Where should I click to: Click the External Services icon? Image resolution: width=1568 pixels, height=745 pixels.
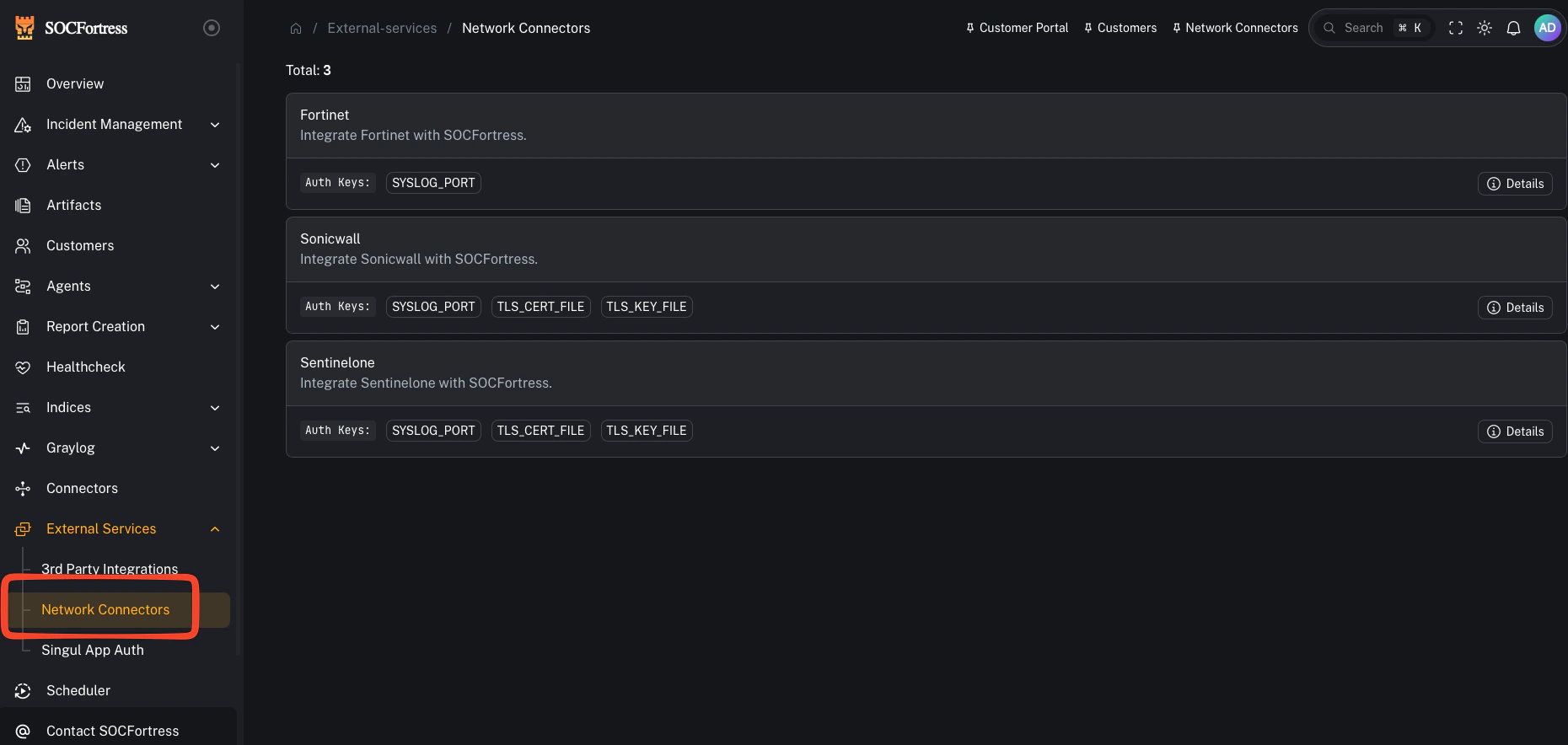point(23,529)
